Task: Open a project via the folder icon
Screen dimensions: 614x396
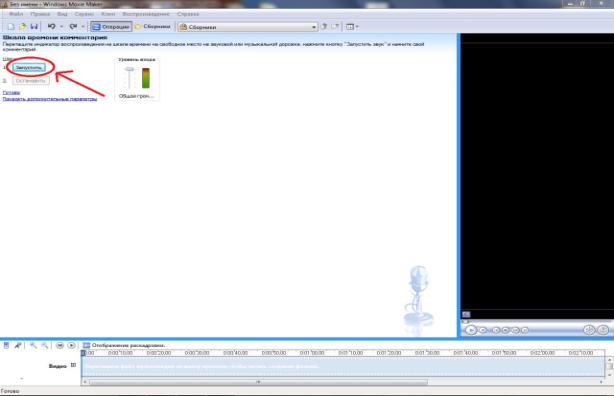Action: pos(22,27)
